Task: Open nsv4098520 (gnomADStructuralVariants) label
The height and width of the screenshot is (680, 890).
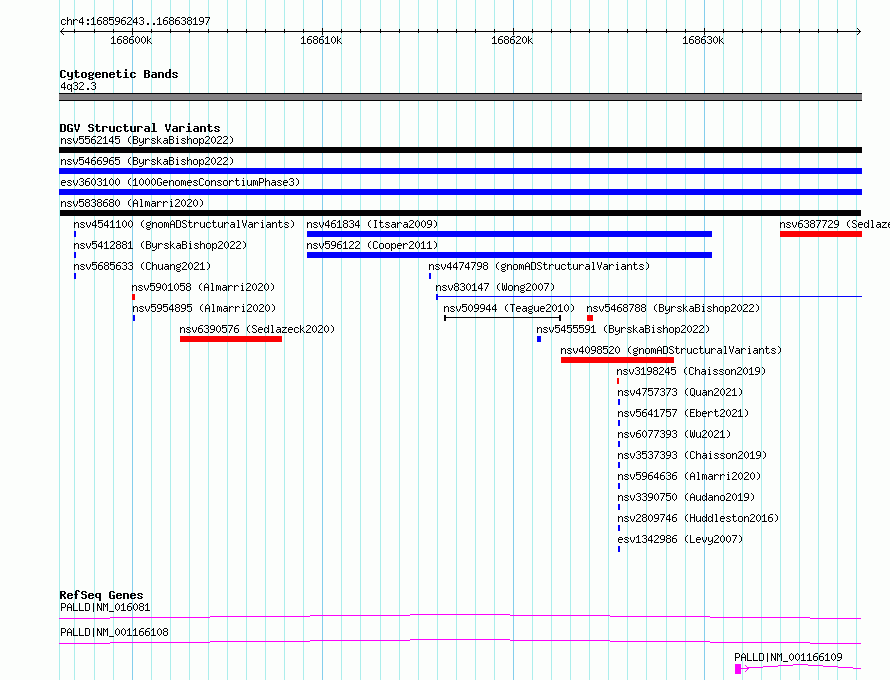Action: [671, 350]
